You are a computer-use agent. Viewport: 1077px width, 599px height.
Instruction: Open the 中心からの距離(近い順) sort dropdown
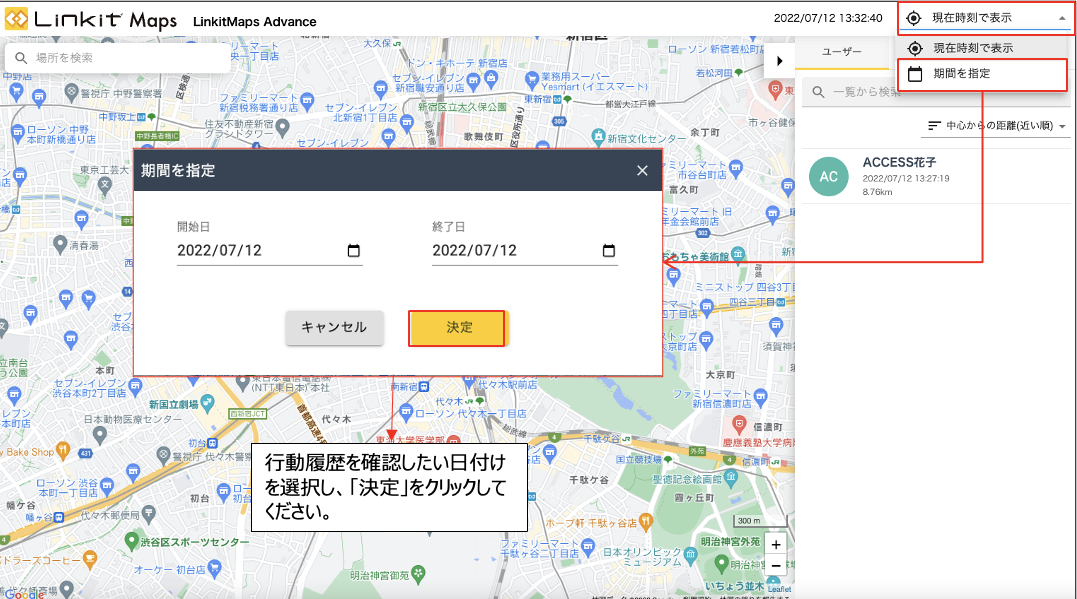coord(997,126)
